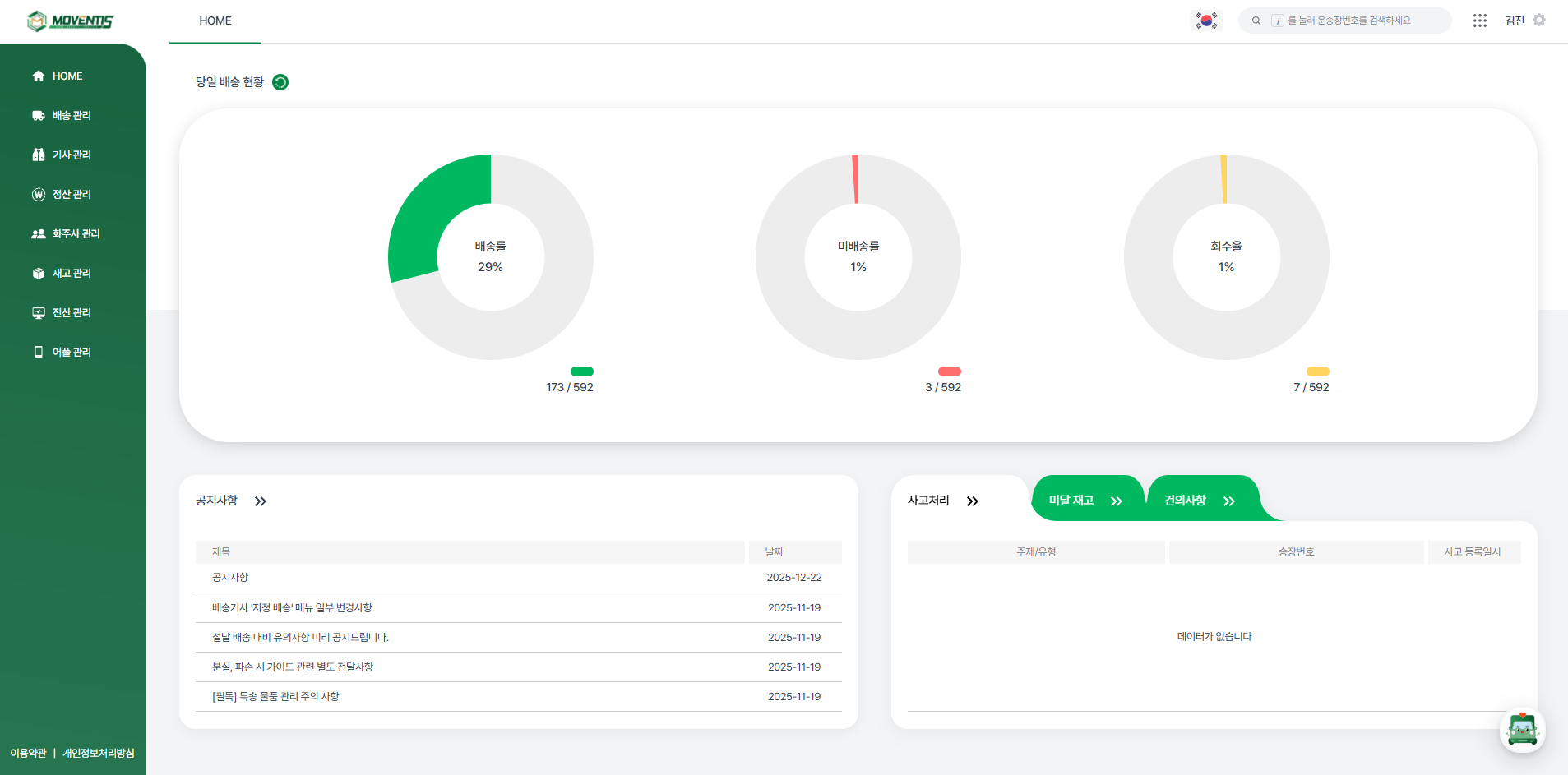Open the apps grid menu icon
Viewport: 1568px width, 775px height.
tap(1480, 21)
